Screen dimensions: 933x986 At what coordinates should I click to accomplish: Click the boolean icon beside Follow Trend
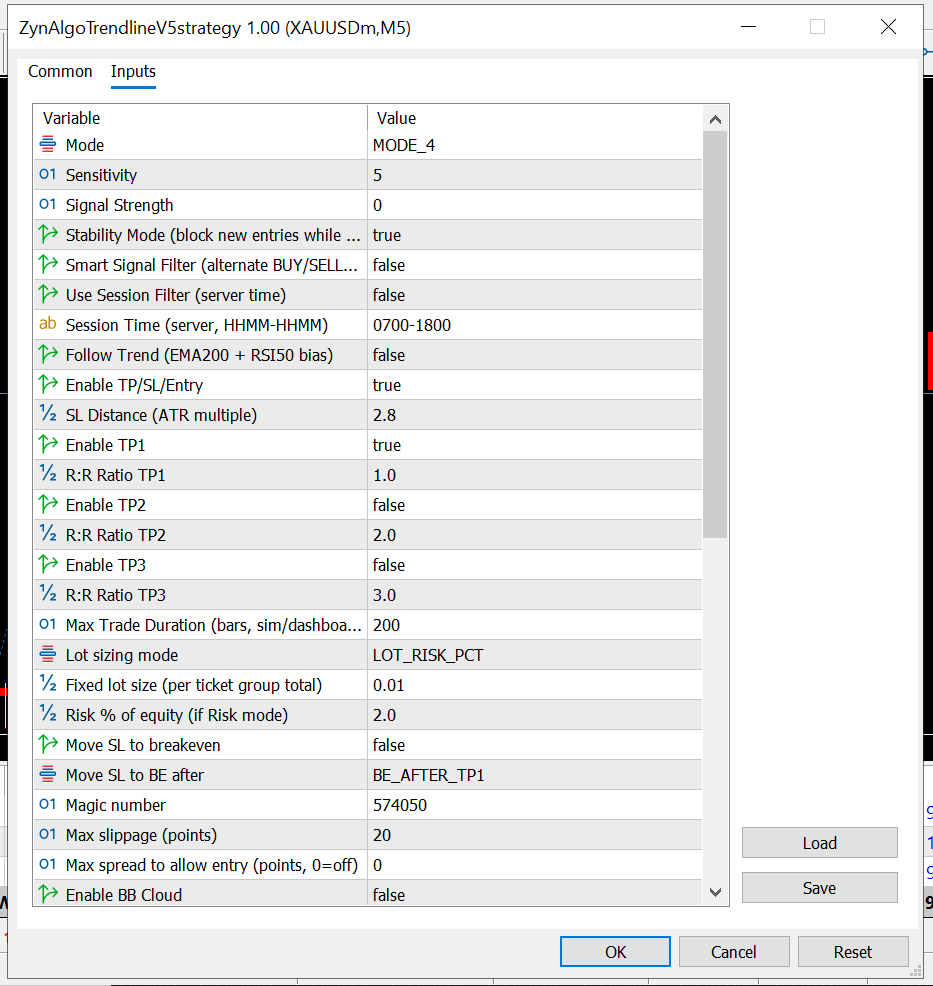coord(48,354)
